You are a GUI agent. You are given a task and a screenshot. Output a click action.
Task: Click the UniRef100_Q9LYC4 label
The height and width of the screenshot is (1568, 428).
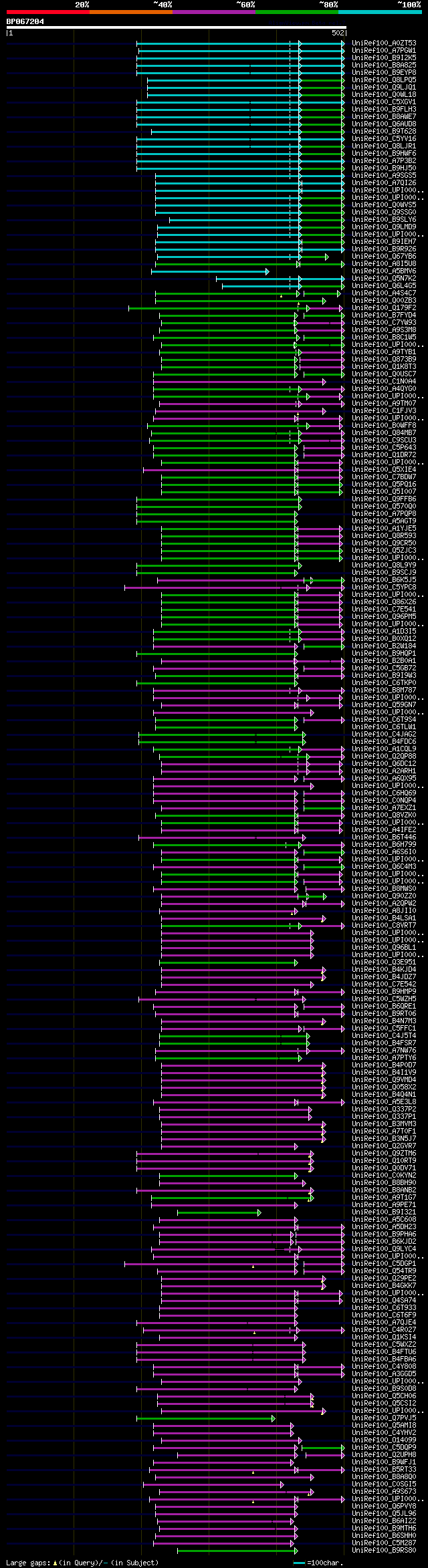[x=384, y=1249]
